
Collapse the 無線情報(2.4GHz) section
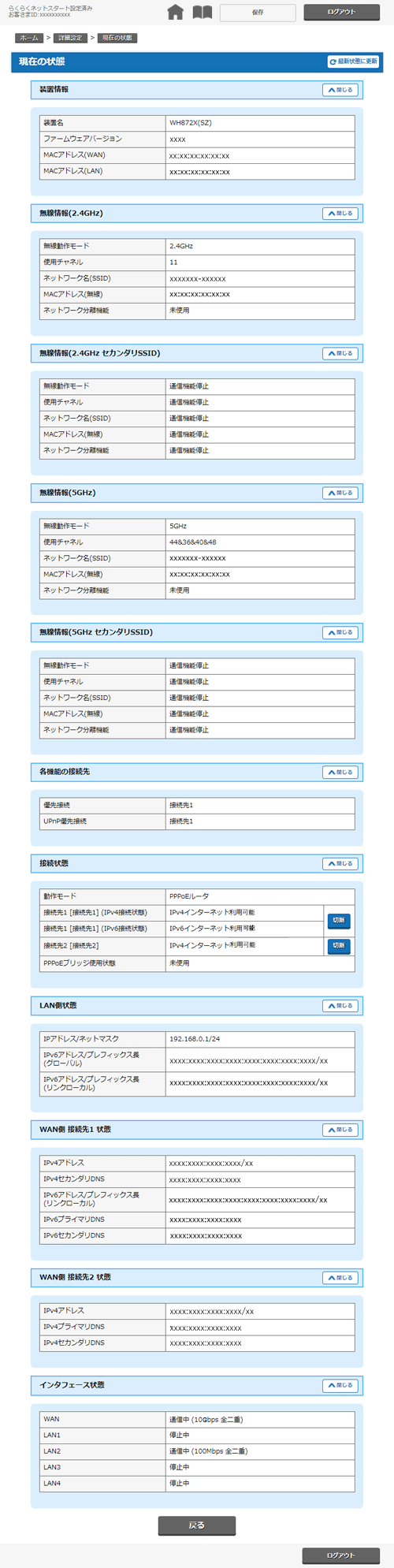(341, 214)
